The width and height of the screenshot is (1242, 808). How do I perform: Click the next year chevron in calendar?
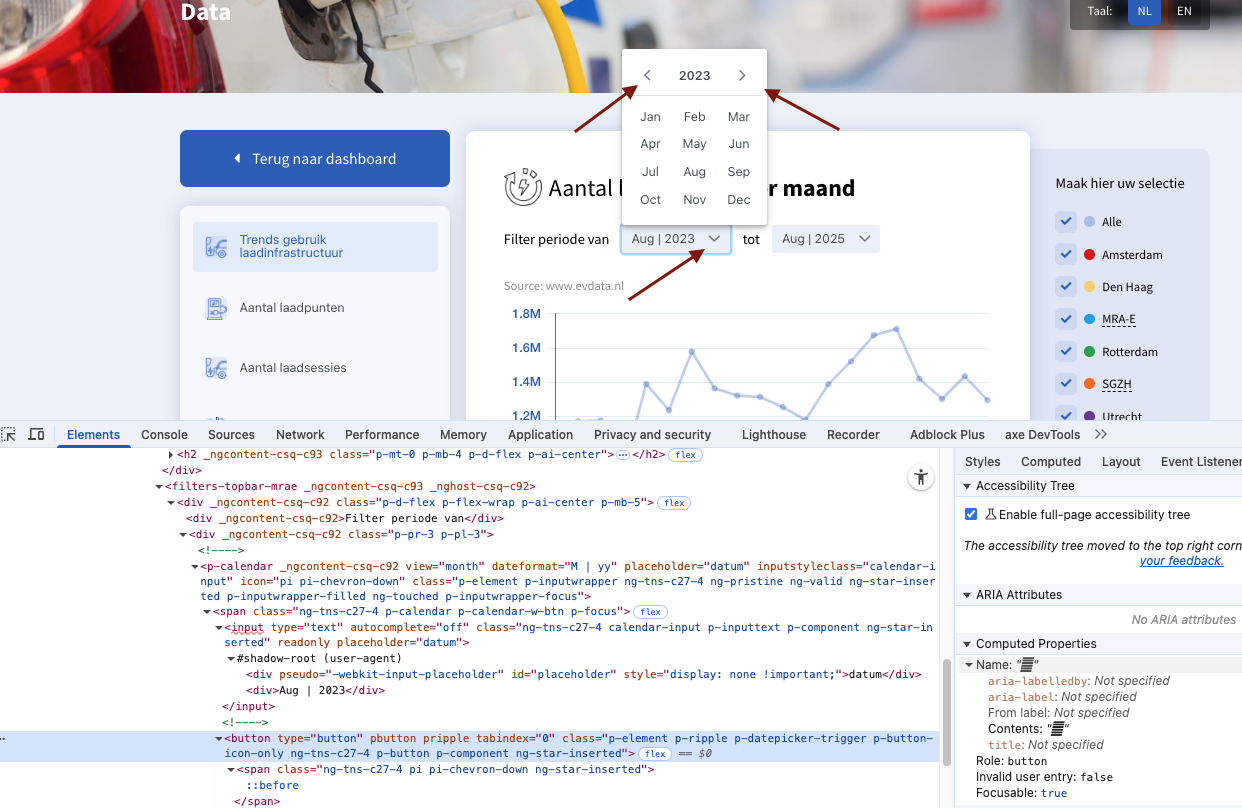pos(741,76)
